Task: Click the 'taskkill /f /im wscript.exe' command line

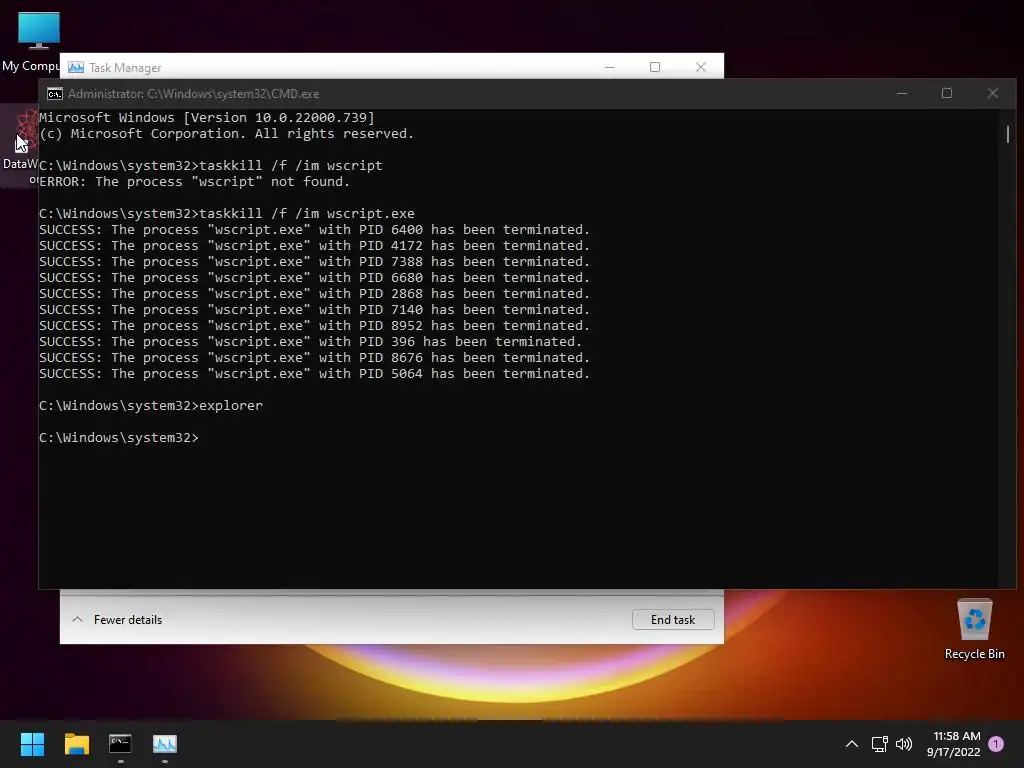Action: pos(227,214)
